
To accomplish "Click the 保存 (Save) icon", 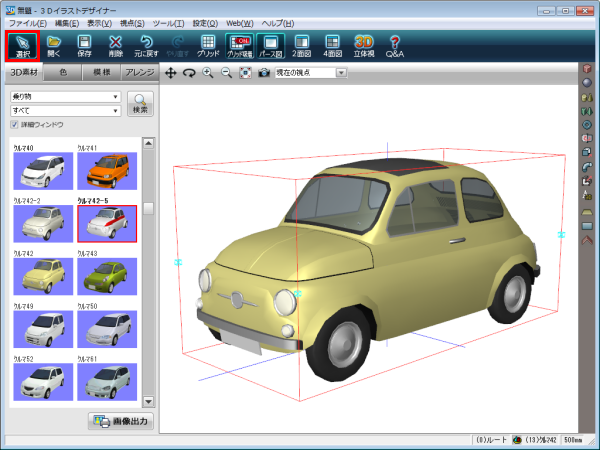I will [85, 45].
